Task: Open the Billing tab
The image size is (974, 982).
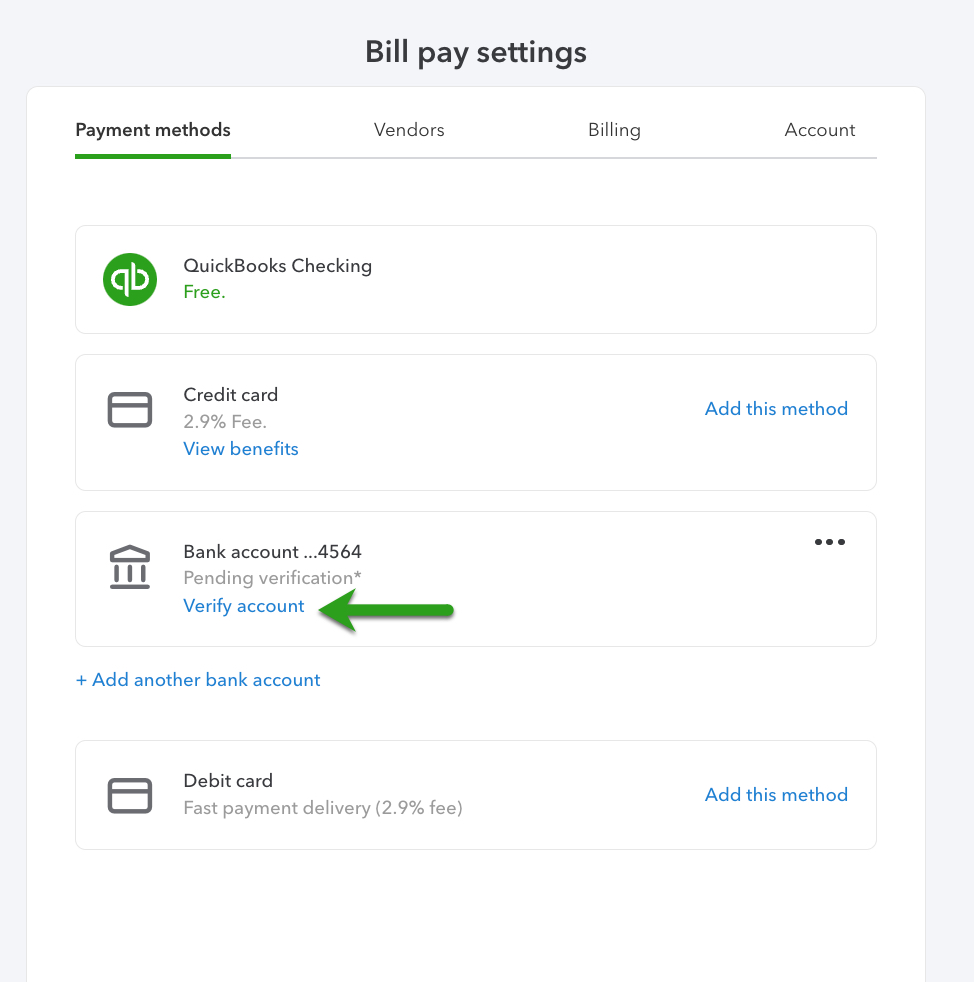Action: [614, 130]
